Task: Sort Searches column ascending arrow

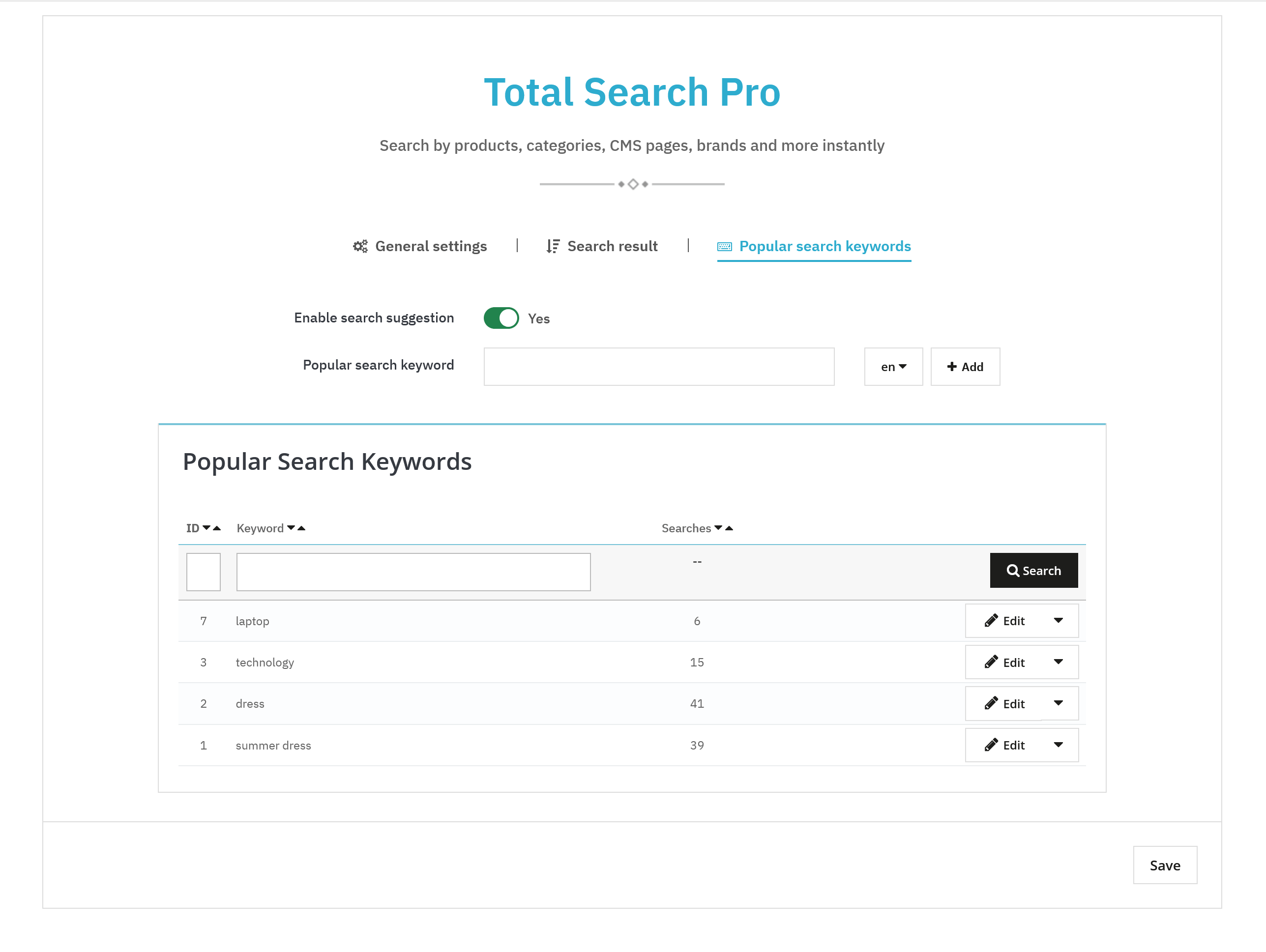Action: [729, 527]
